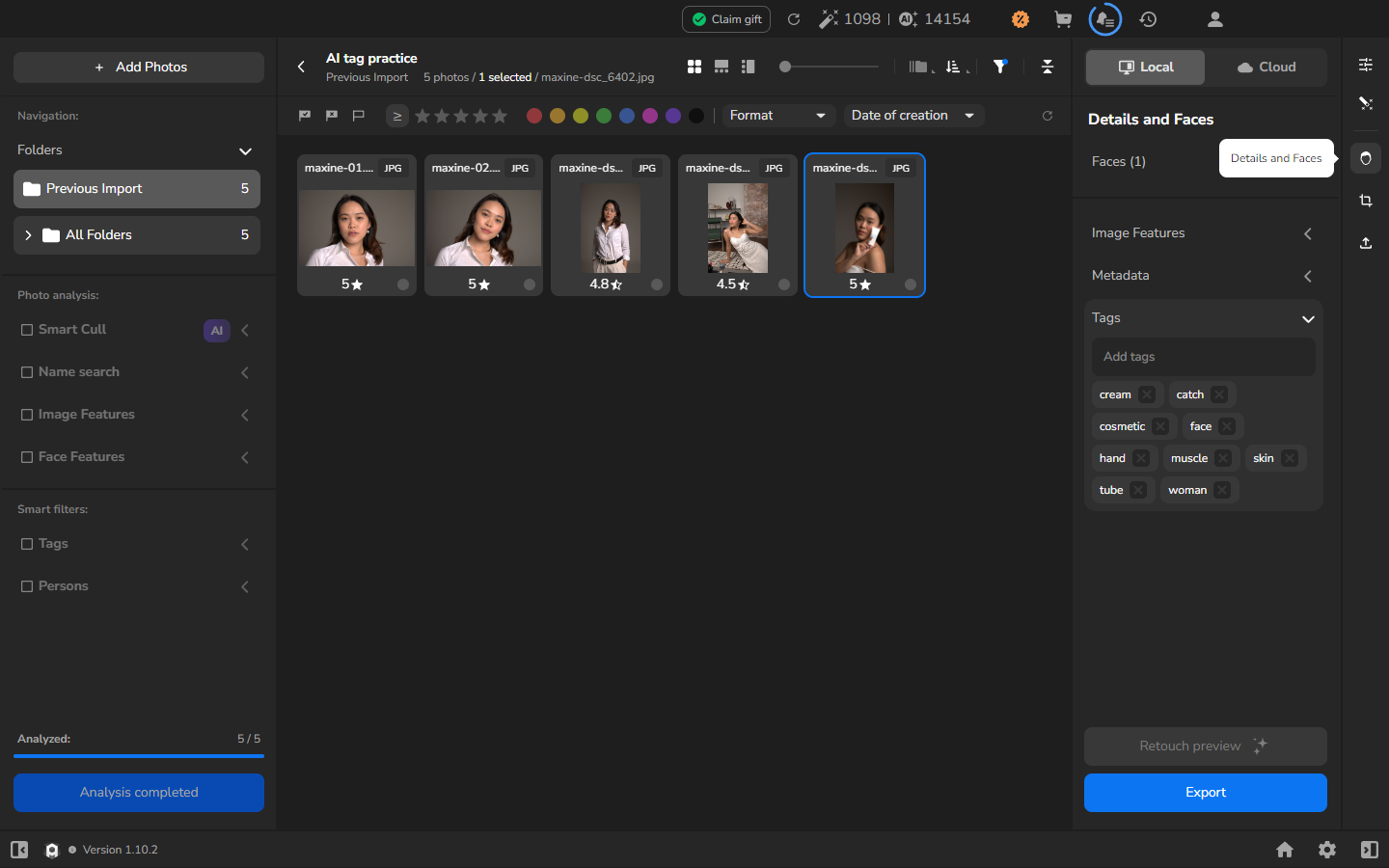
Task: Toggle the filter funnel icon
Action: (x=1000, y=67)
